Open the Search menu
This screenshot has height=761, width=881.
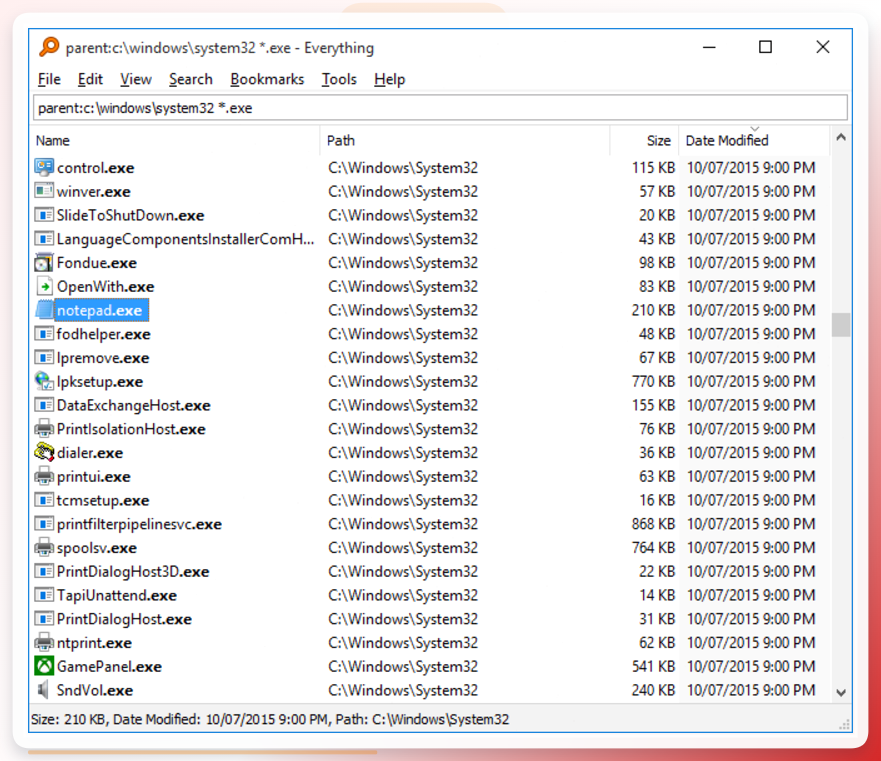[x=190, y=79]
